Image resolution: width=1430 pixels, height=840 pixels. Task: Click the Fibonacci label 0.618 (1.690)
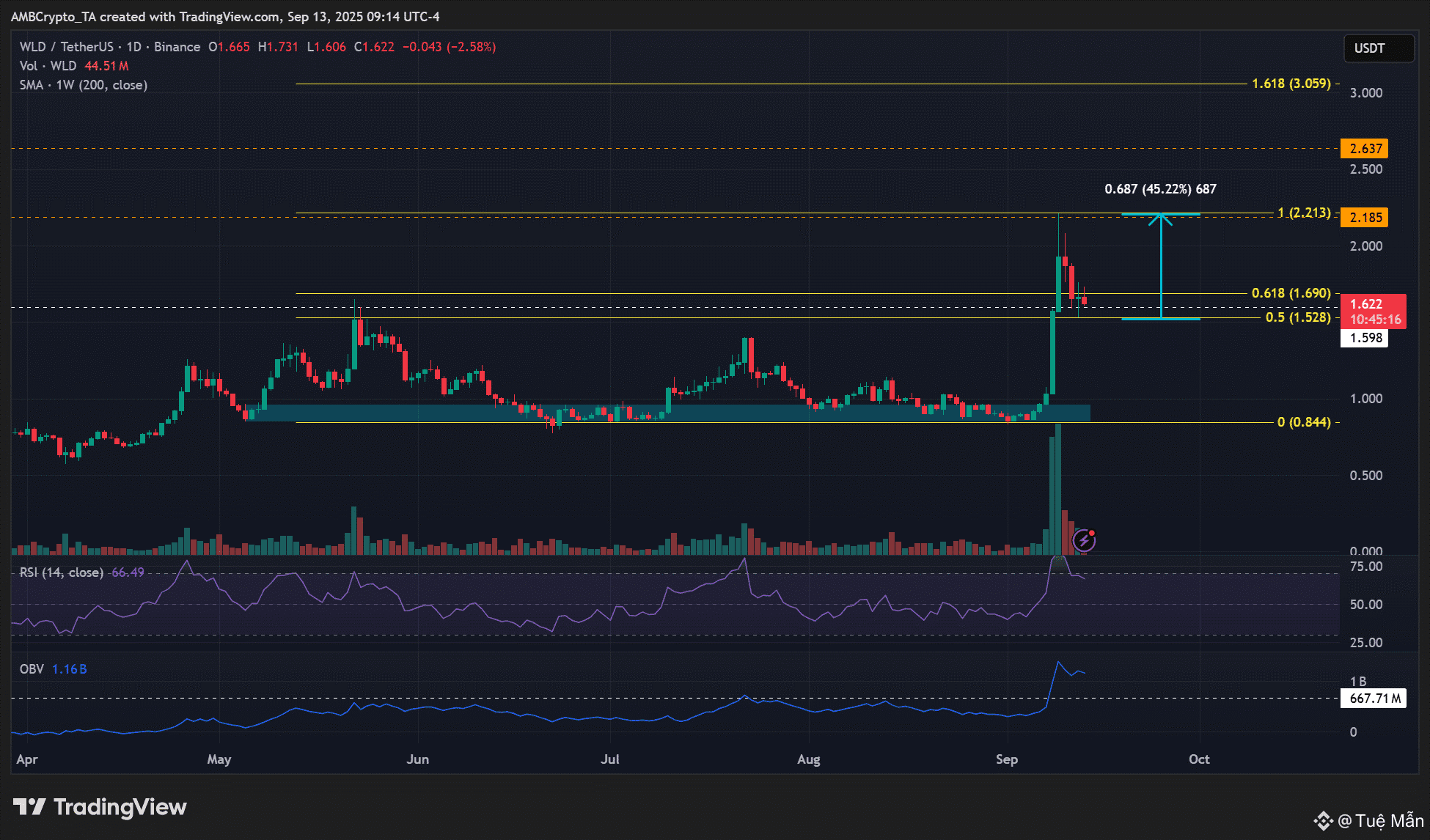point(1291,293)
